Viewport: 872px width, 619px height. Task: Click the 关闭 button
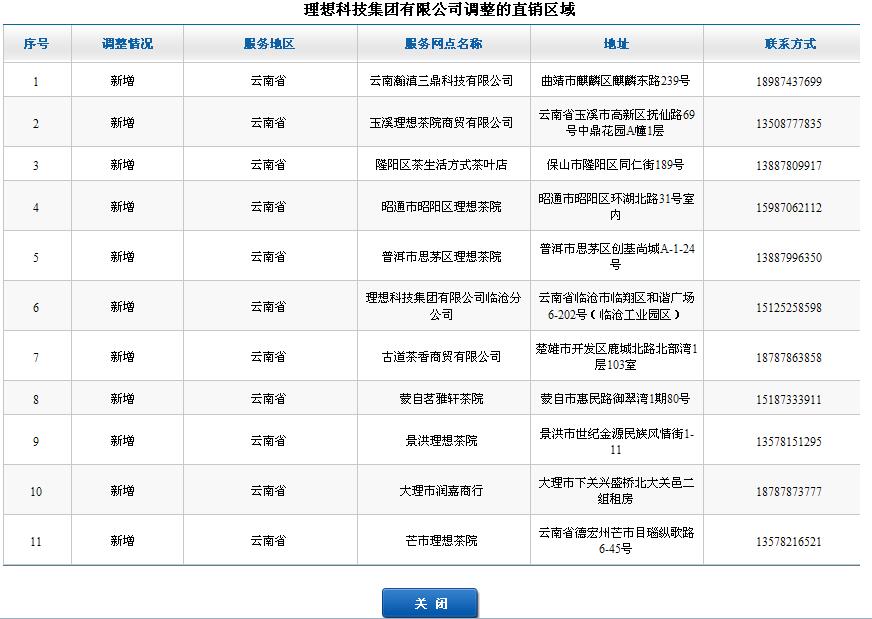tap(430, 603)
